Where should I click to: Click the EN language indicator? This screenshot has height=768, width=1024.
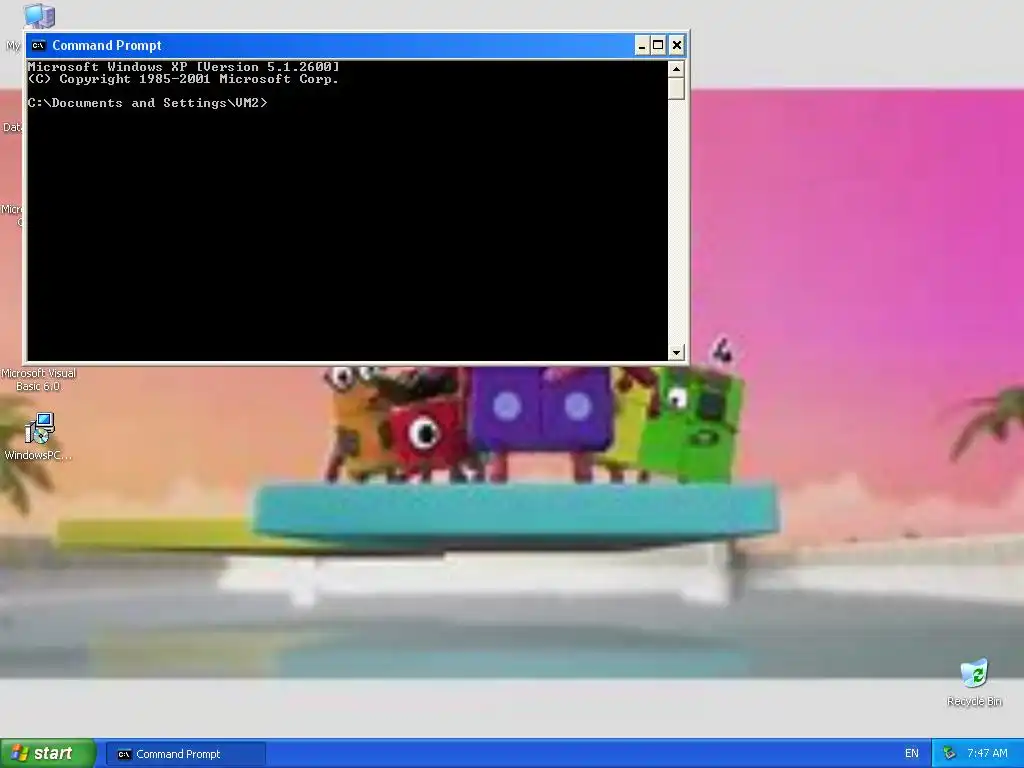point(912,754)
